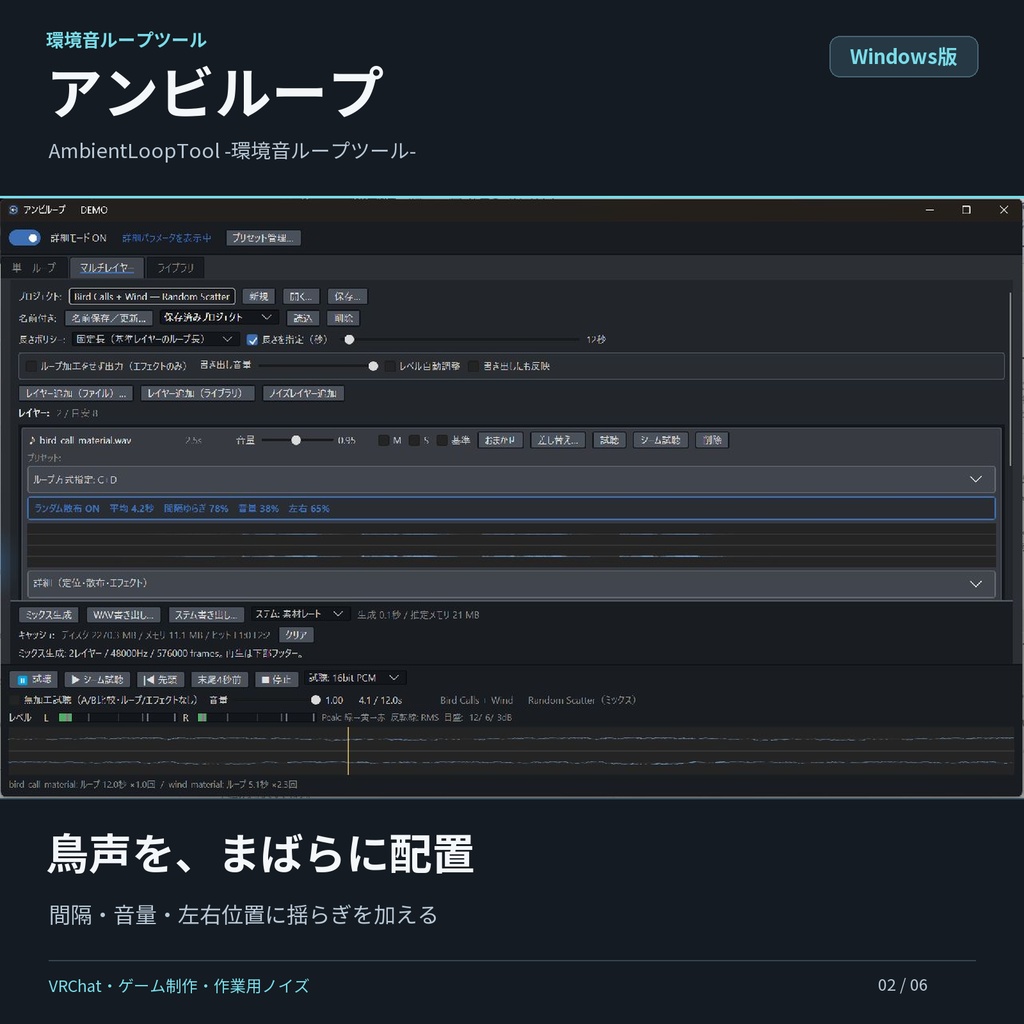Click the ノイズレイヤー追加 button

303,393
